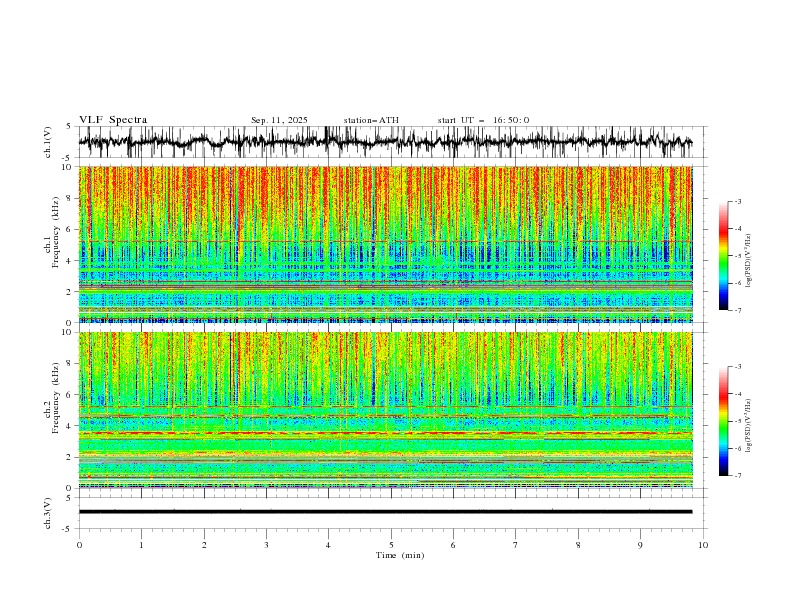Click the "VLF Spectra" plot title
This screenshot has height=612, width=792.
pos(113,120)
